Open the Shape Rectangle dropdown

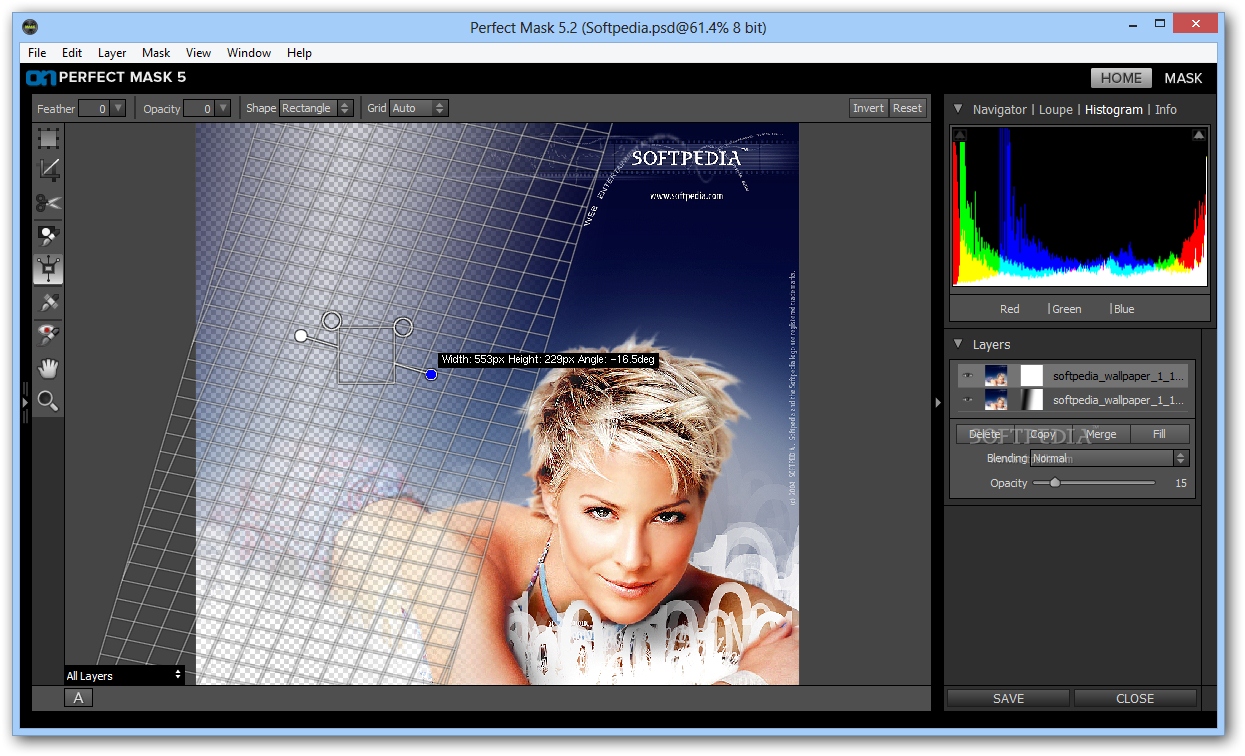pyautogui.click(x=316, y=108)
